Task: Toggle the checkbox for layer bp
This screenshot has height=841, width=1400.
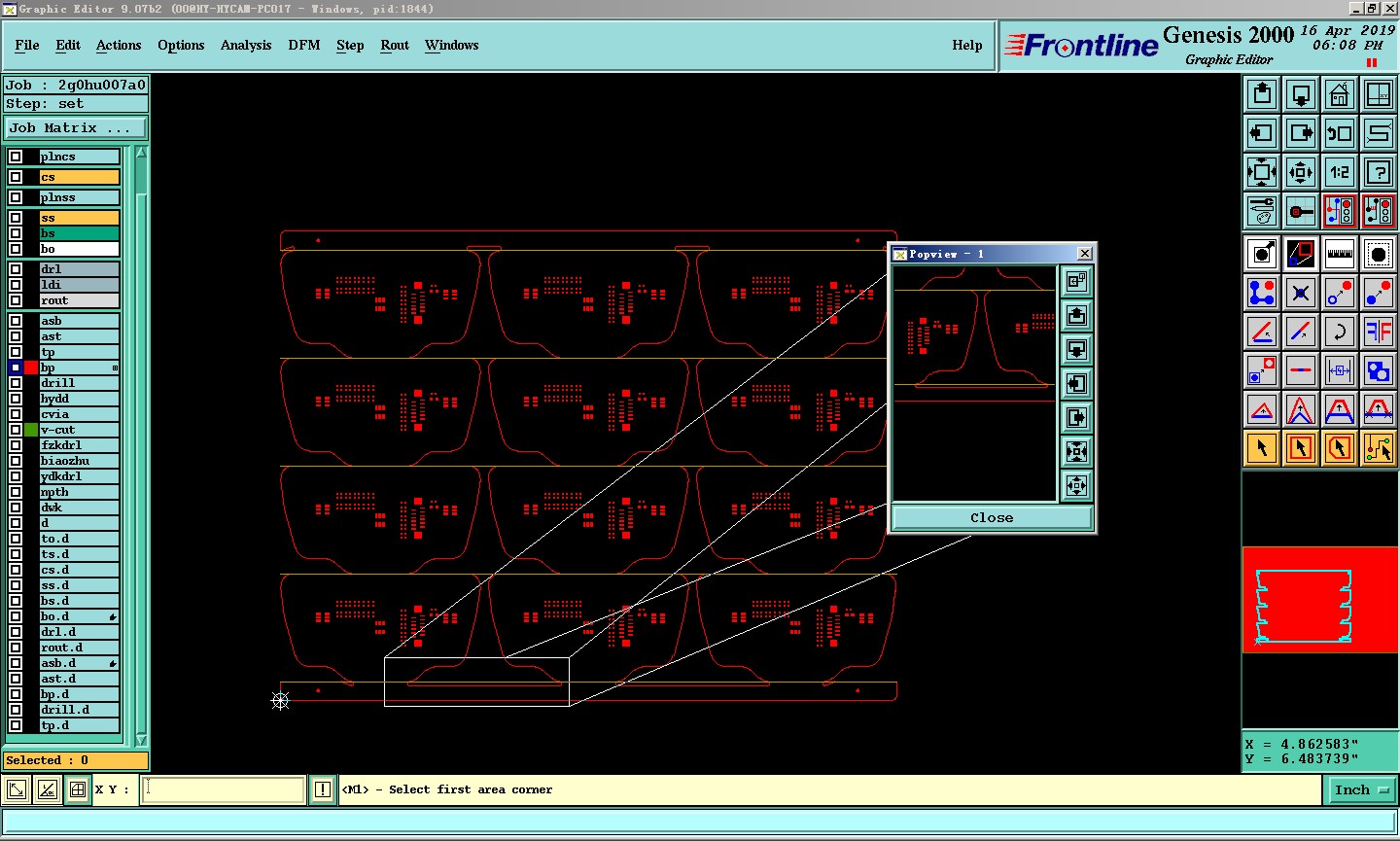Action: [16, 368]
